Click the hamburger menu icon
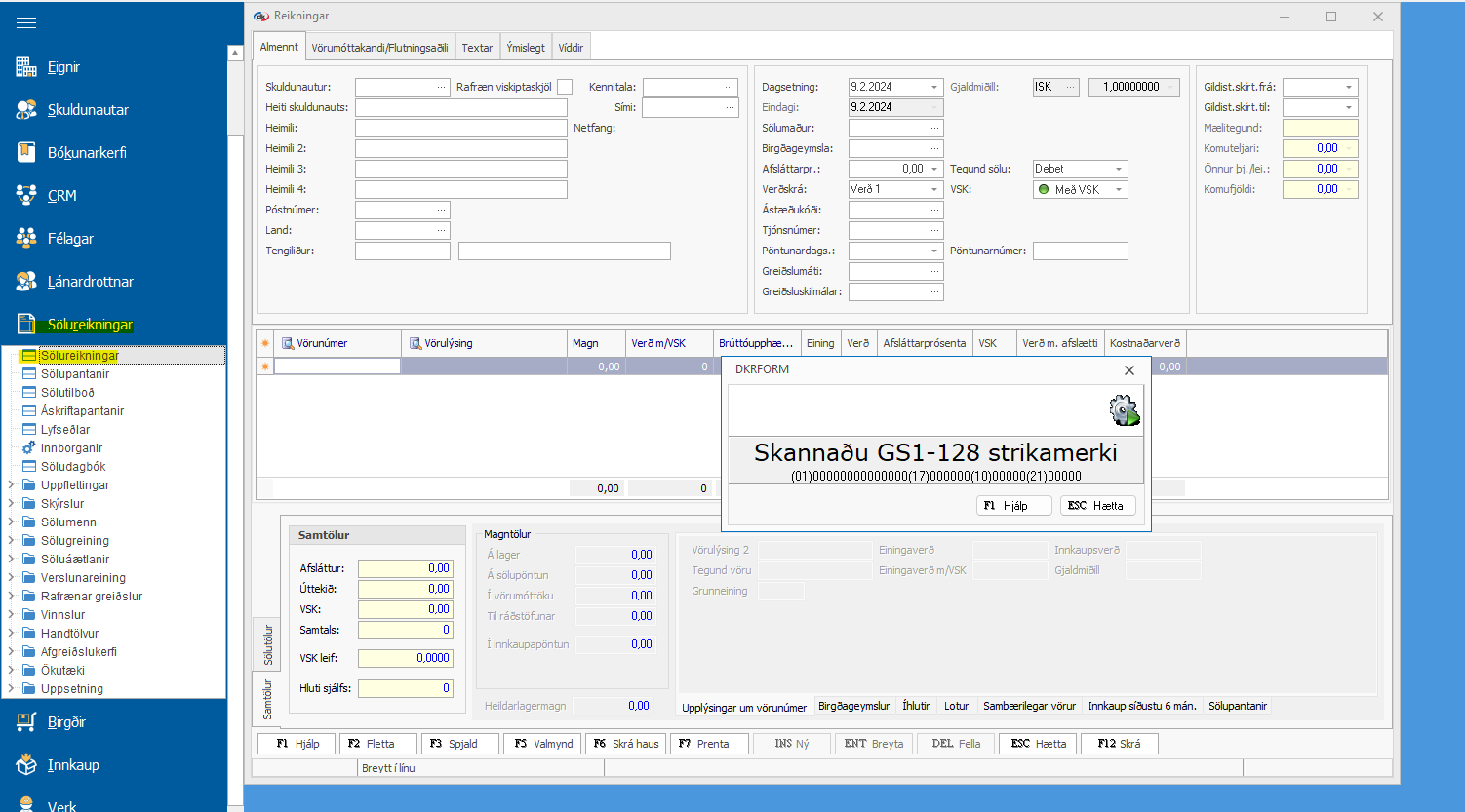The width and height of the screenshot is (1465, 812). point(26,23)
